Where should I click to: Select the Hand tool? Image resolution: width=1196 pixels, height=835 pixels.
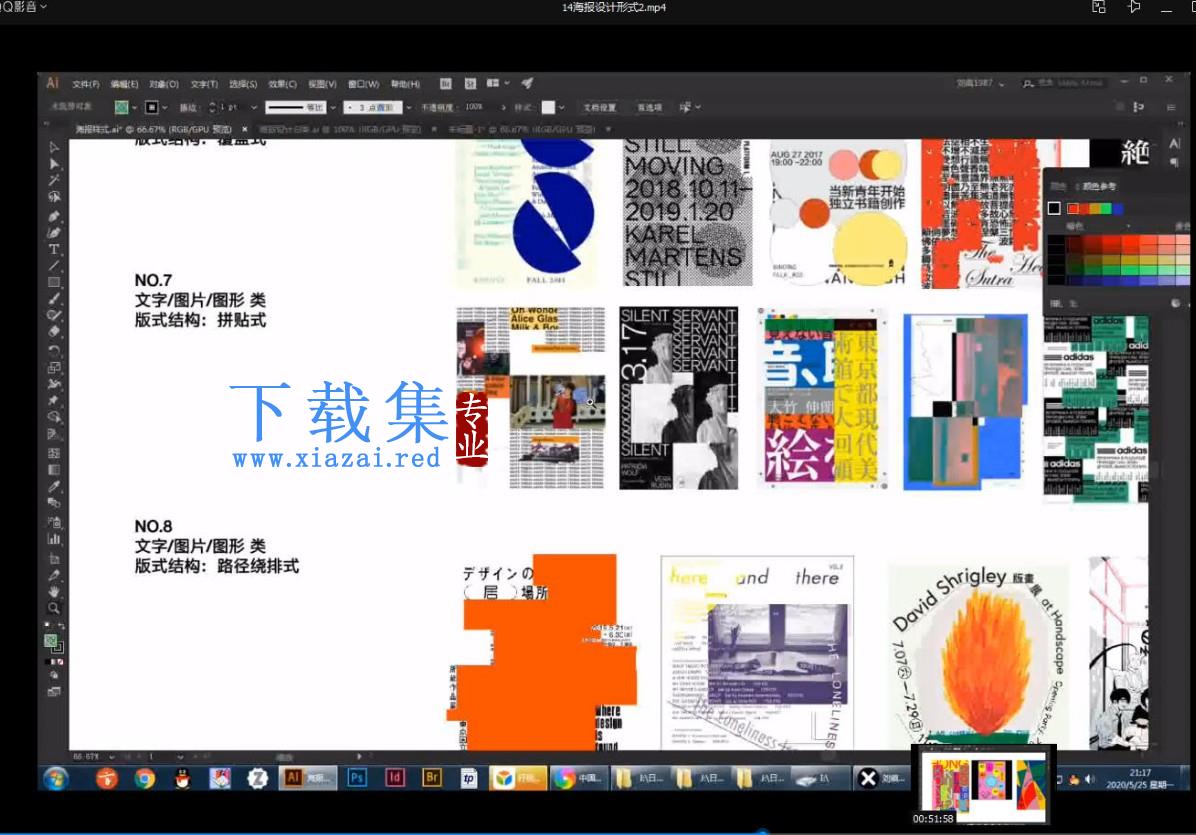tap(54, 592)
